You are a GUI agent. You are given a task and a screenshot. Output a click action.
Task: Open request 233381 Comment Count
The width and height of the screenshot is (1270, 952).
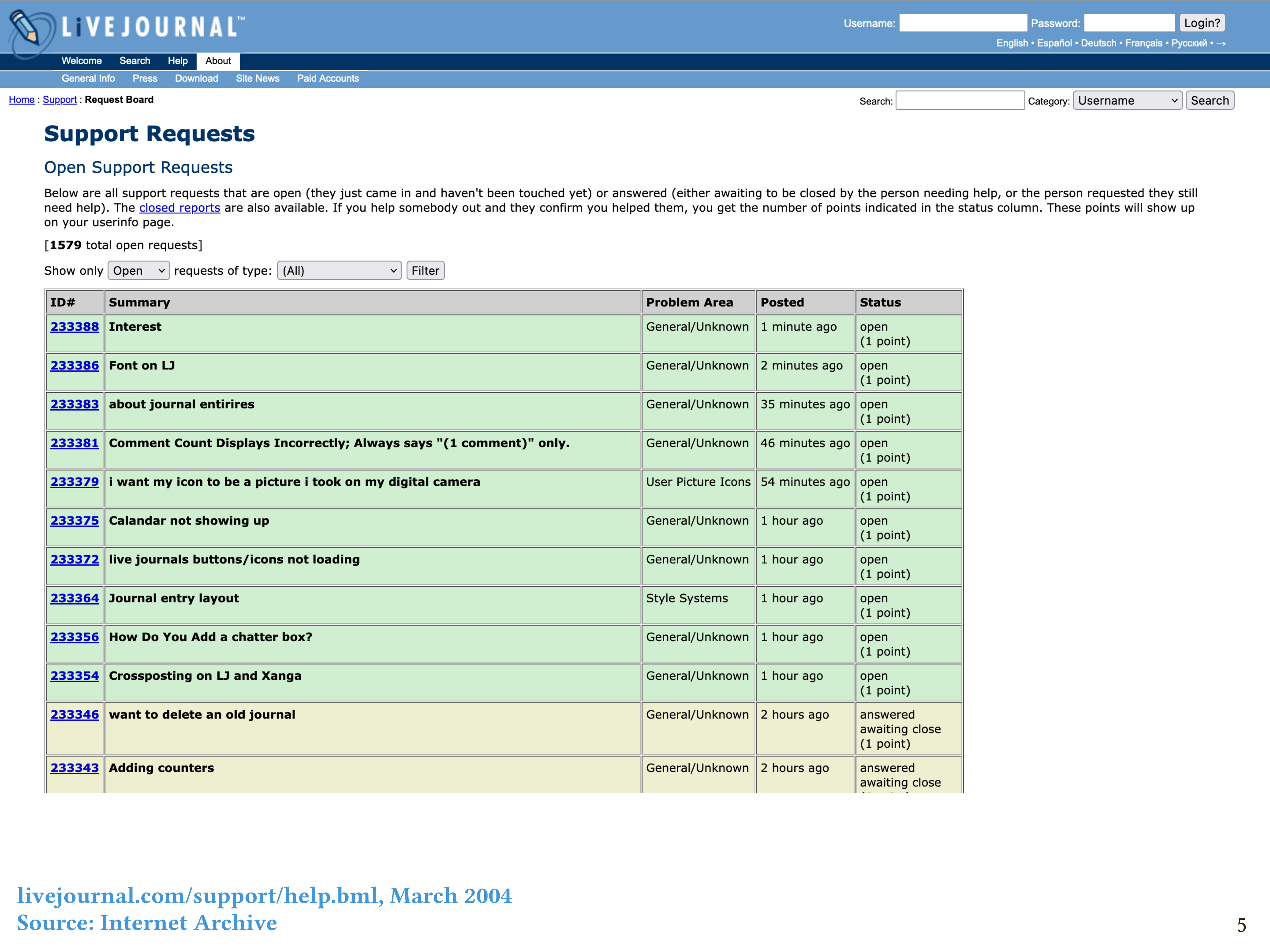coord(75,443)
